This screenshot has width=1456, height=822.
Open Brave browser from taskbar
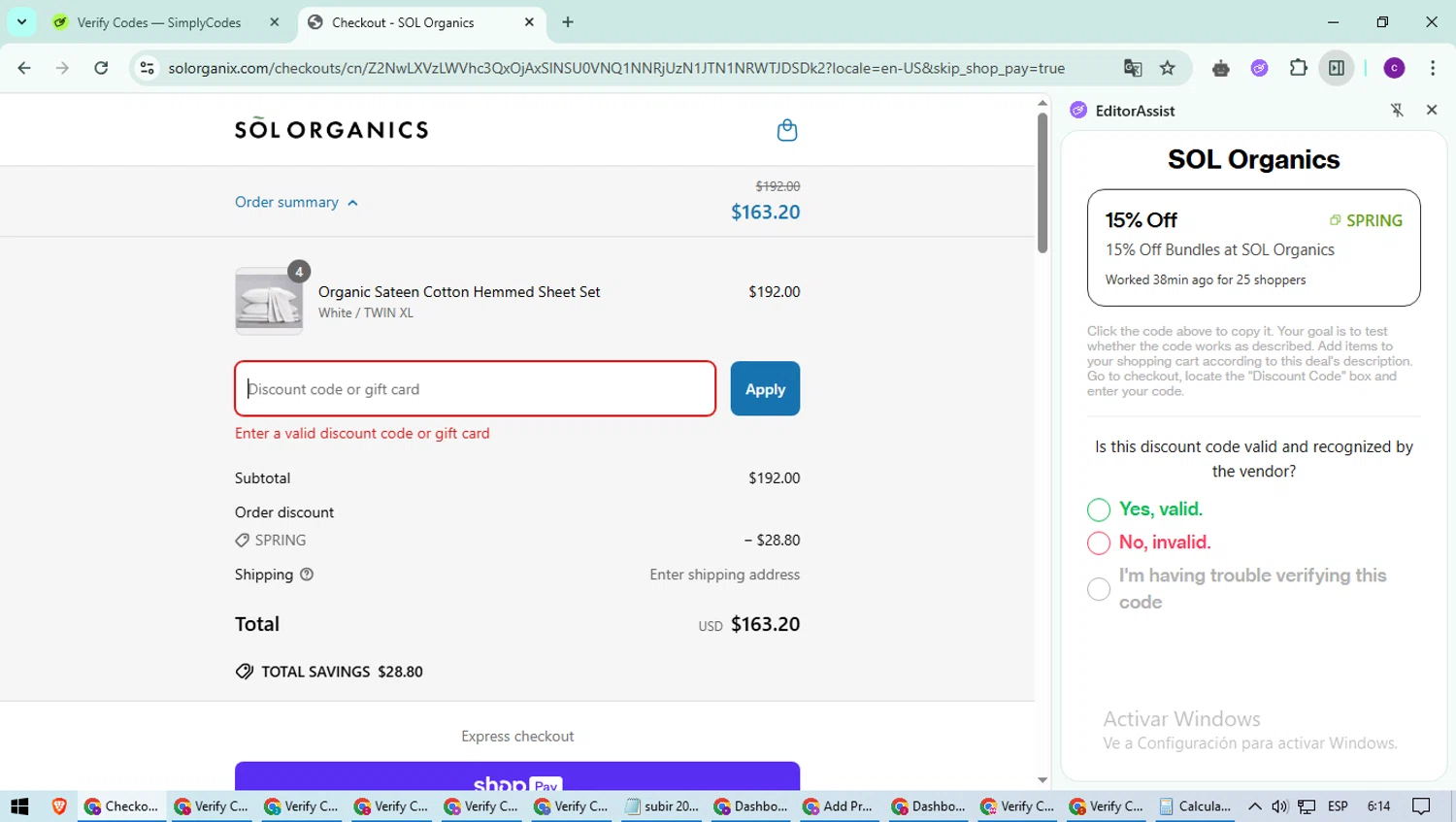click(x=59, y=806)
